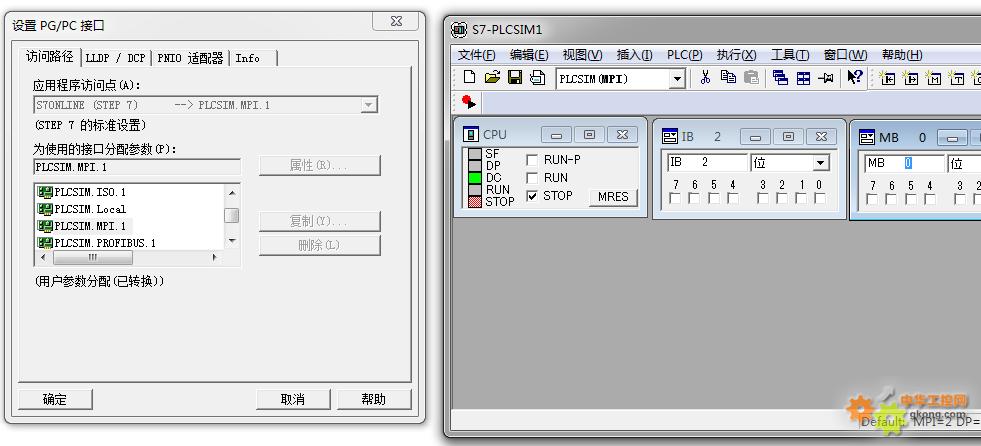Viewport: 981px width, 446px height.
Task: Open the 视图(V) menu
Action: 582,55
